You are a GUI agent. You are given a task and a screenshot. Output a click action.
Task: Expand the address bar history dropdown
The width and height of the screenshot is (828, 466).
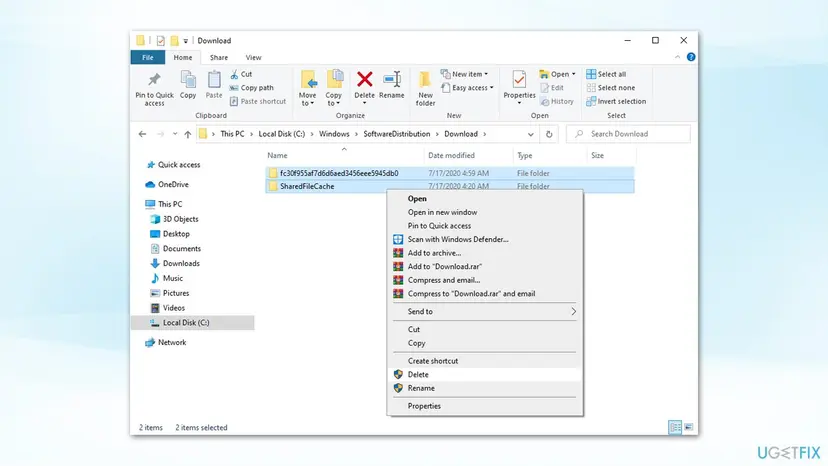click(531, 134)
